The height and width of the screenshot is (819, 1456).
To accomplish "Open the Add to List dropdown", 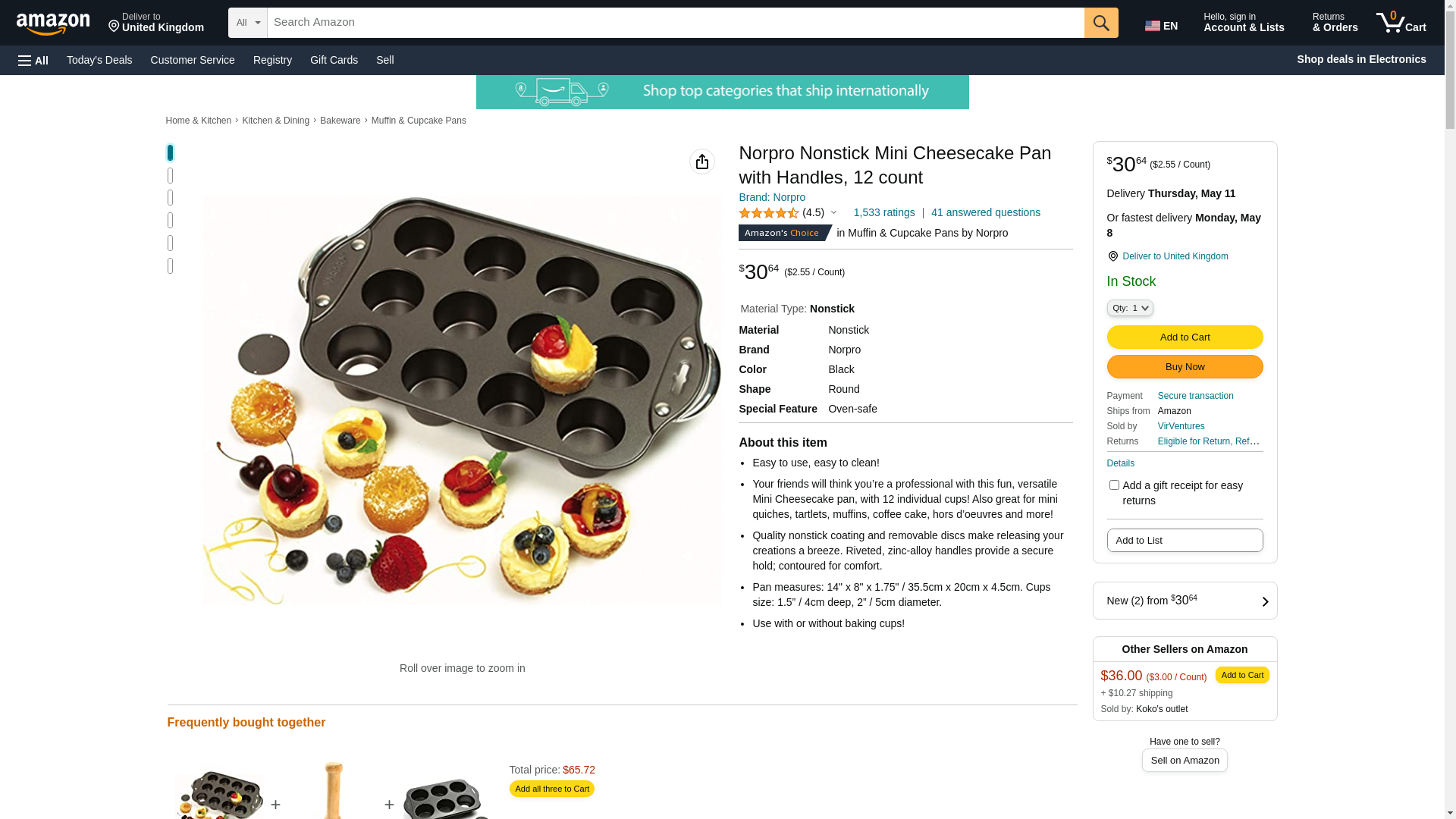I will [x=1185, y=541].
